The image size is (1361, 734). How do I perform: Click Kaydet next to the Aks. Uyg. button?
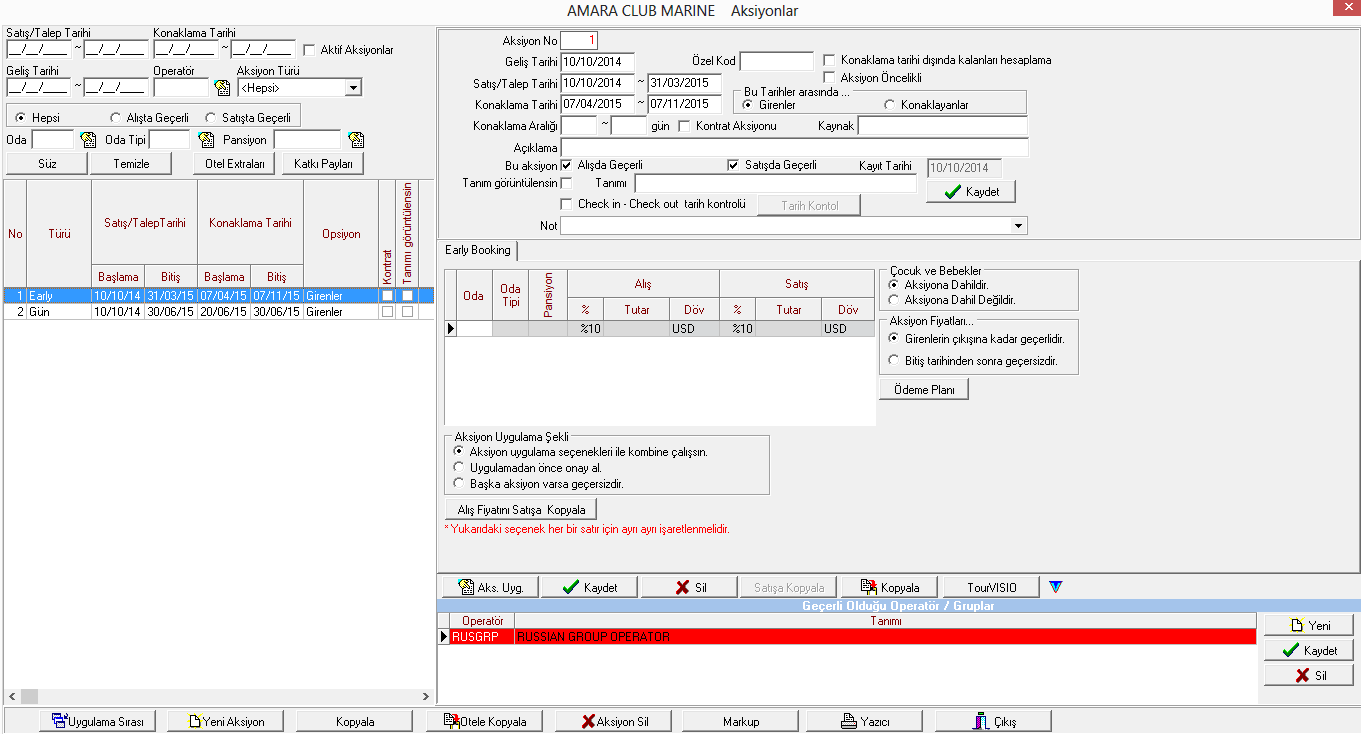tap(589, 587)
